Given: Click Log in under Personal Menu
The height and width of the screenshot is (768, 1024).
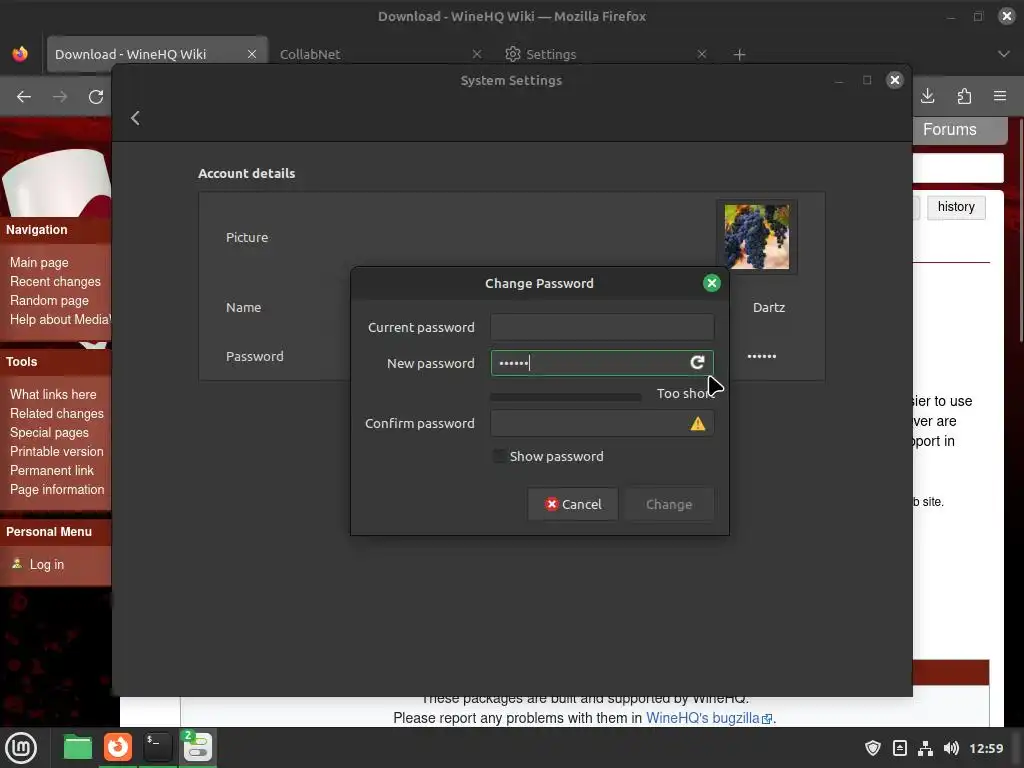Looking at the screenshot, I should pos(46,564).
